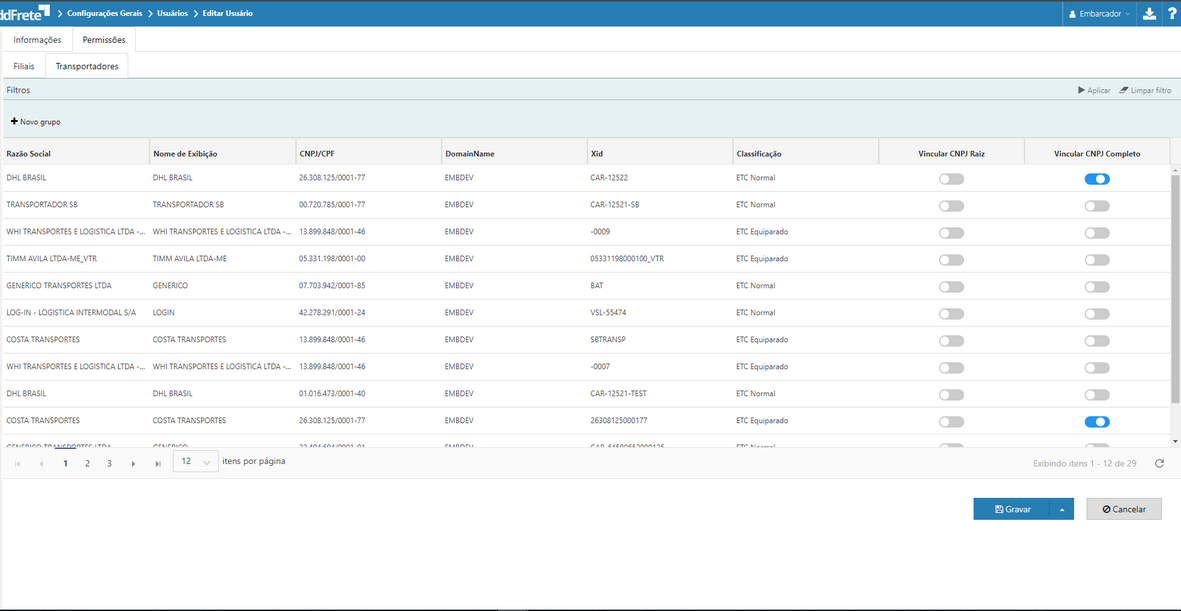1181x611 pixels.
Task: Jump to last page arrow icon
Action: (158, 464)
